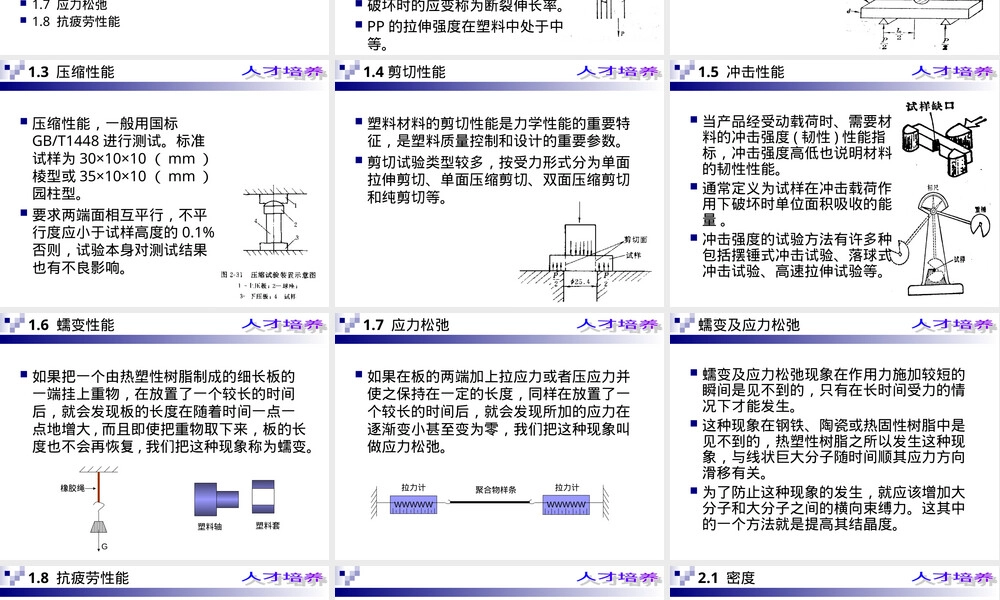1000x600 pixels.
Task: Click the '1.7 应力松弛' slide header title
Action: pos(406,325)
